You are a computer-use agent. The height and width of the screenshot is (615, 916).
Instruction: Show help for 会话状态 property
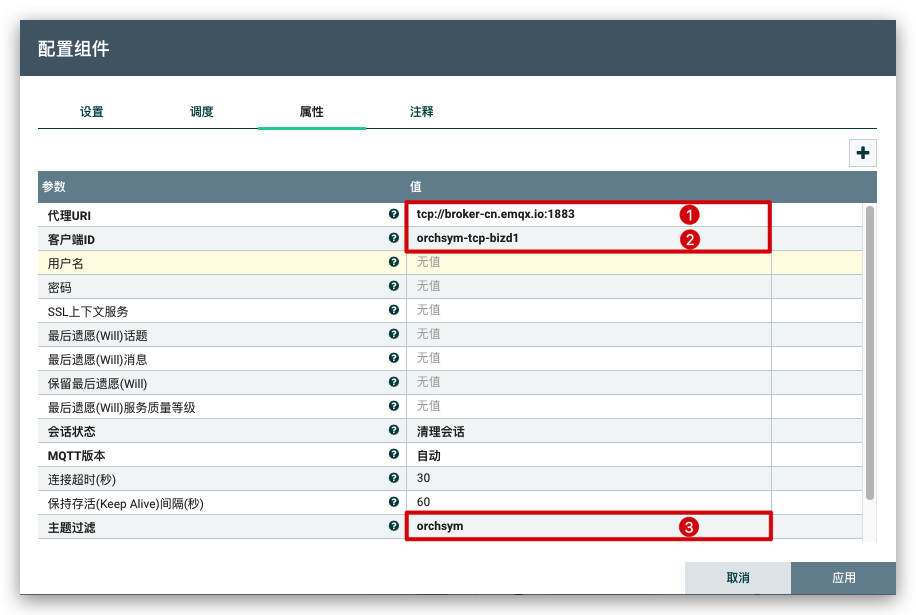[x=394, y=430]
